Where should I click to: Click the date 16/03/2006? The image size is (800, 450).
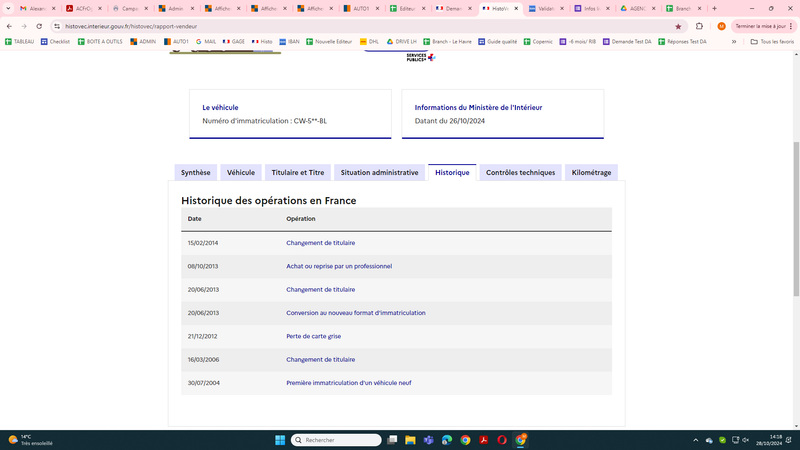[x=203, y=360]
